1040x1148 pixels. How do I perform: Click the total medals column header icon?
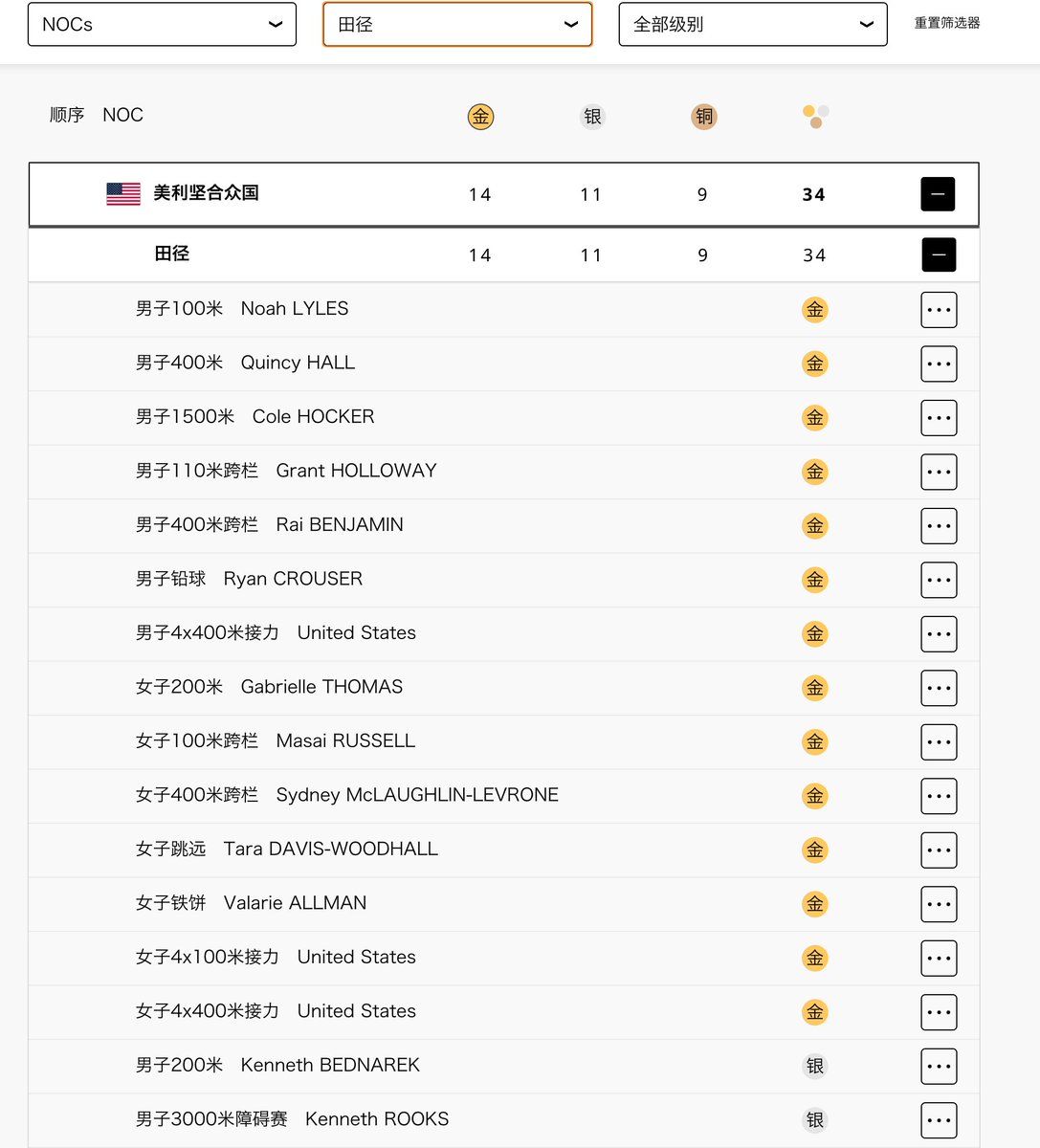pos(816,117)
